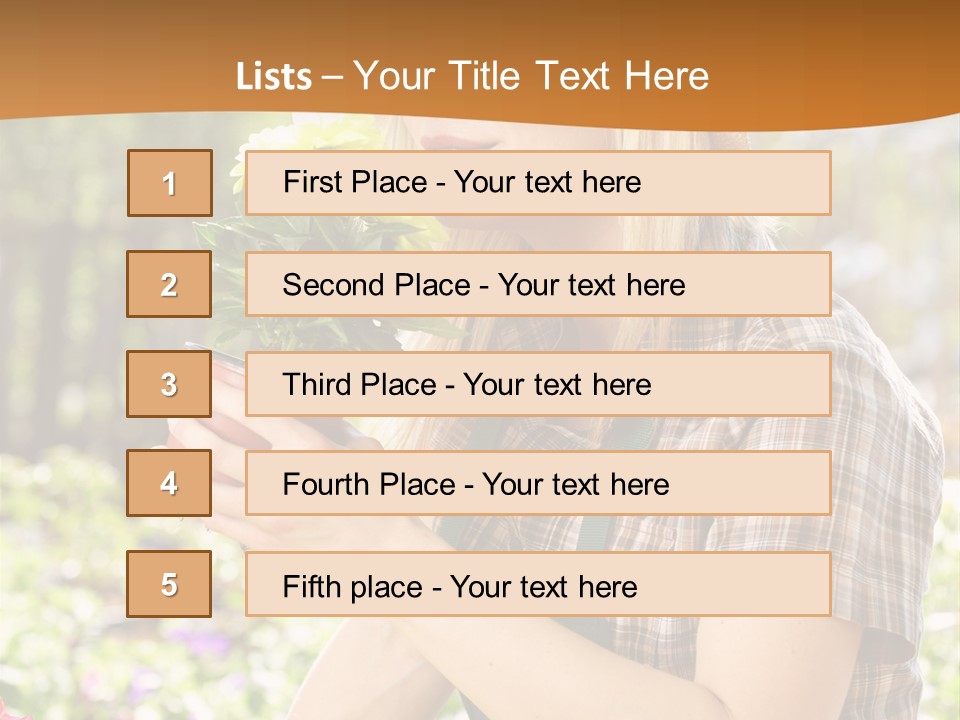Click the woman's lips in the background photo

pos(440,142)
